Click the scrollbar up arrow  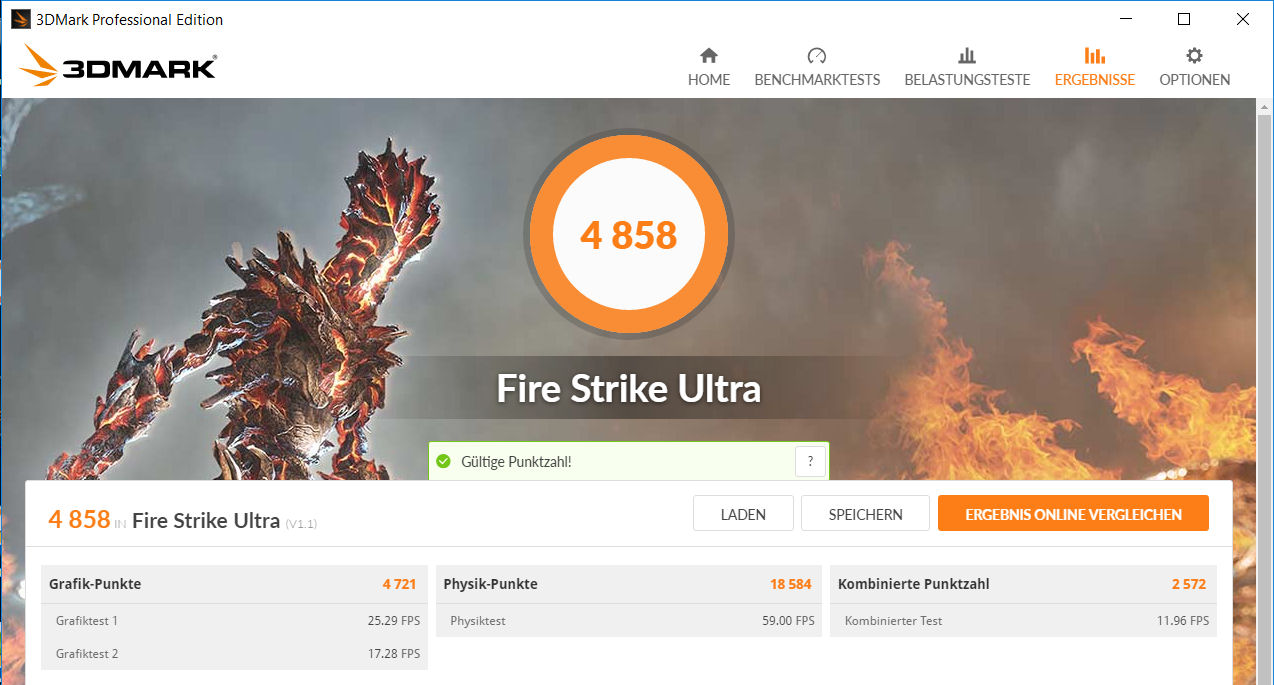pyautogui.click(x=1264, y=106)
